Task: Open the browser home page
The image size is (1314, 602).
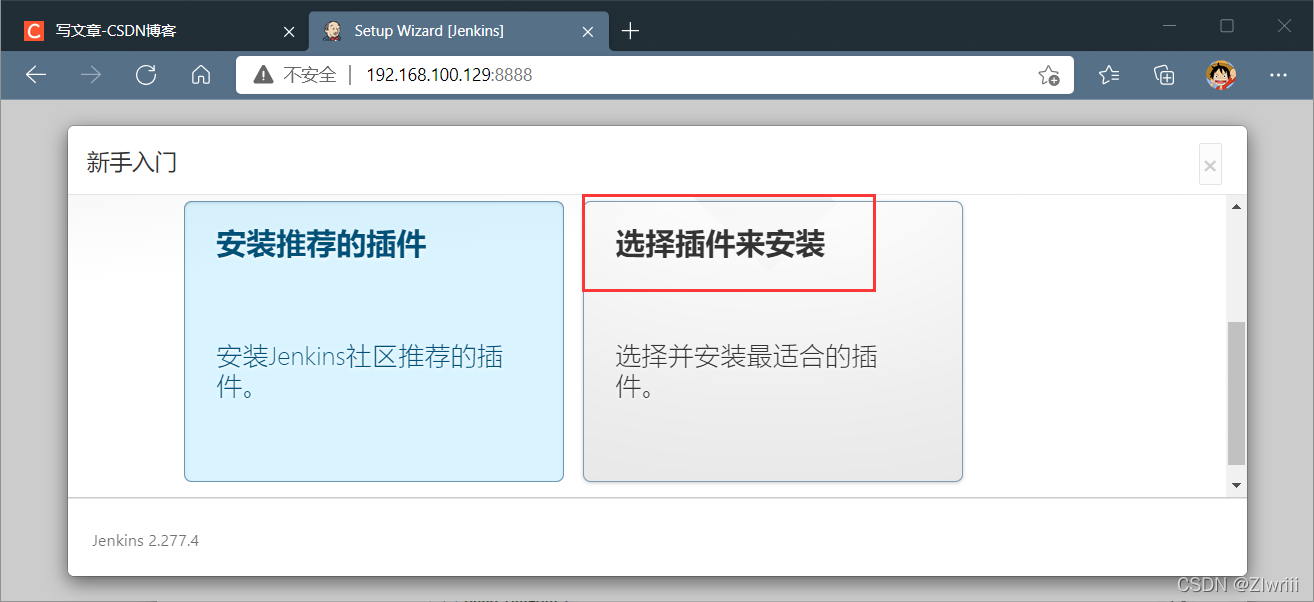Action: [201, 75]
